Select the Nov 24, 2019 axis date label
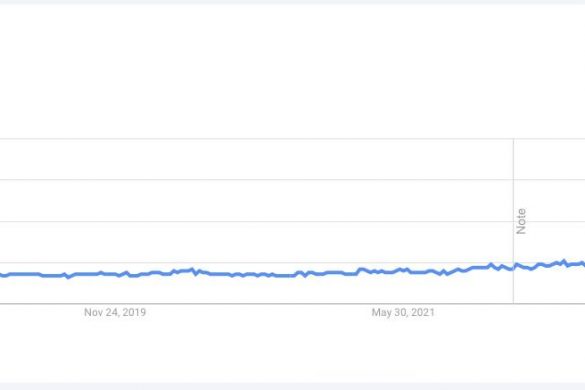The height and width of the screenshot is (390, 585). pyautogui.click(x=115, y=312)
